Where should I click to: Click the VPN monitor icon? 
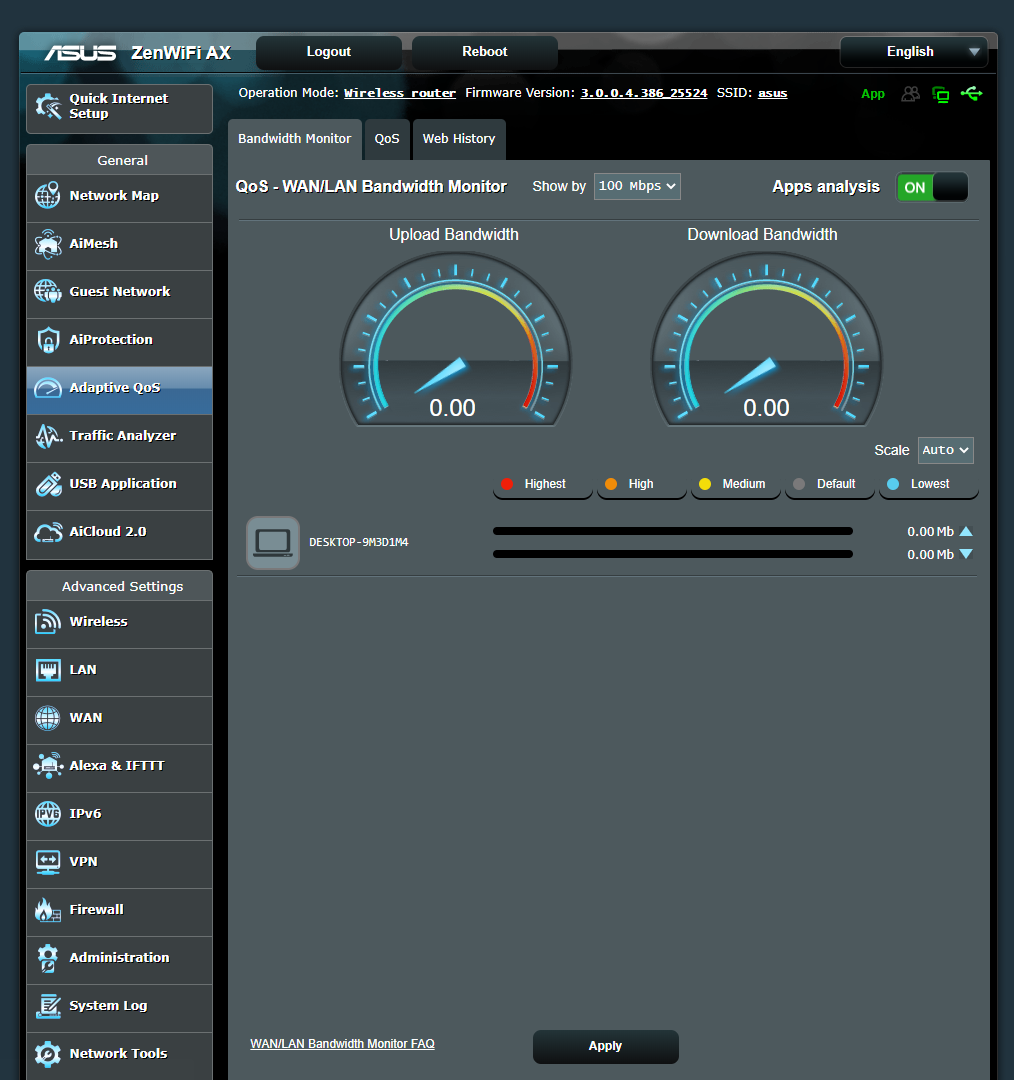tap(48, 862)
